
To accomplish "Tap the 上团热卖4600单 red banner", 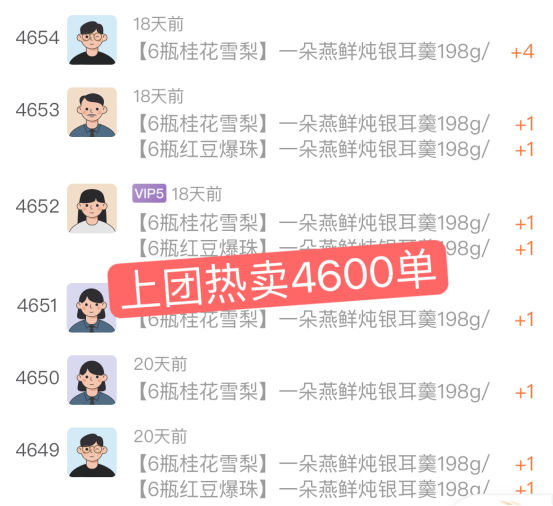I will click(278, 279).
